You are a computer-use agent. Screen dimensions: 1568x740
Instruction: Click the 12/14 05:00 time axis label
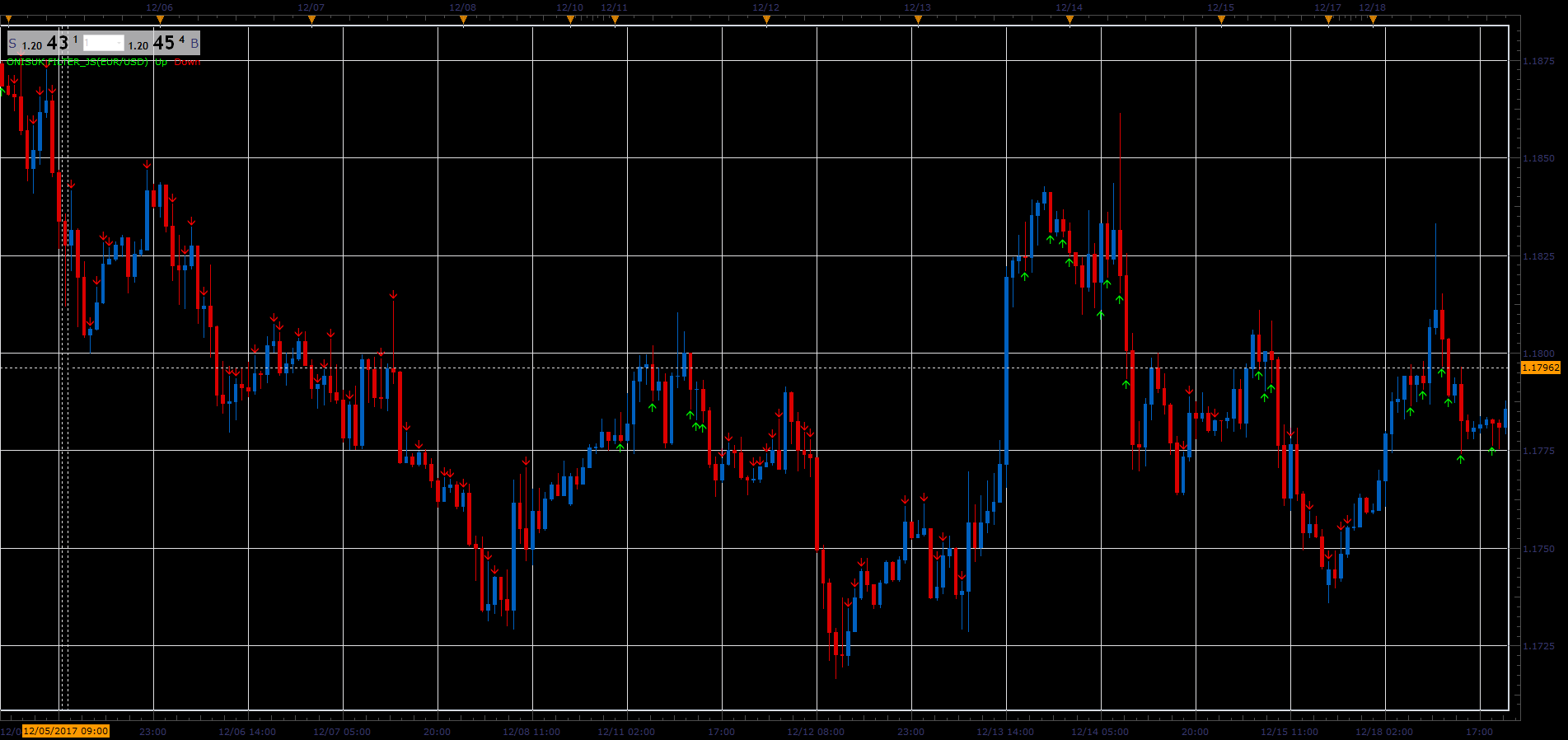1100,732
